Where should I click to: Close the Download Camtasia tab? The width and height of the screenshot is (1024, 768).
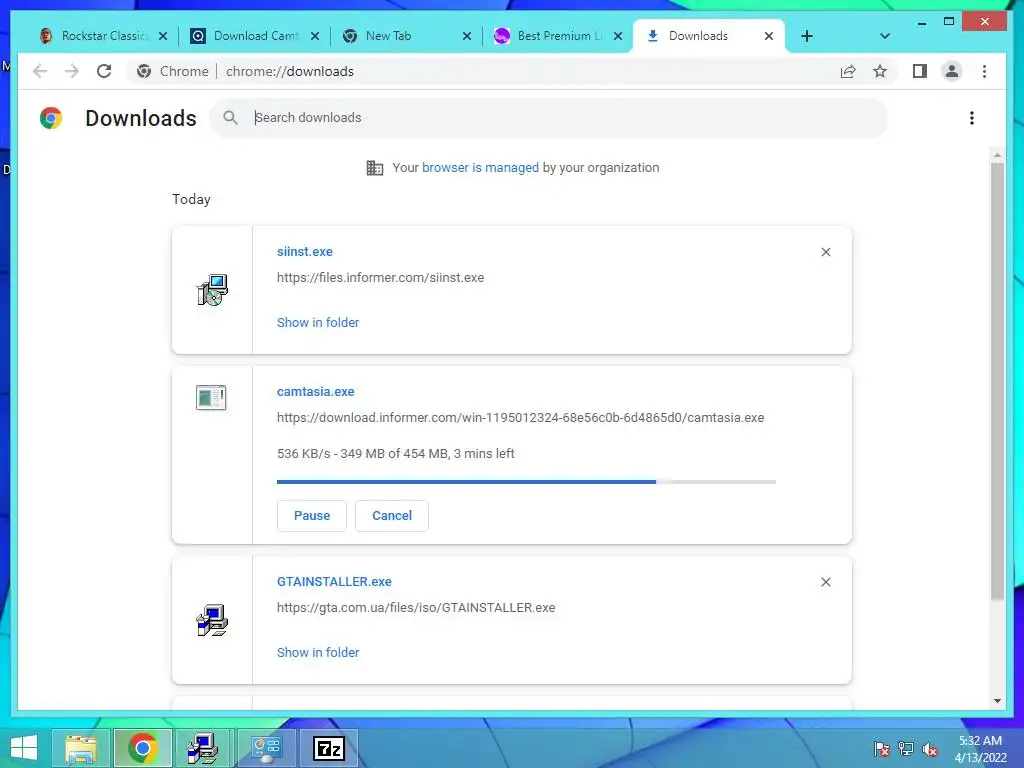click(x=315, y=36)
